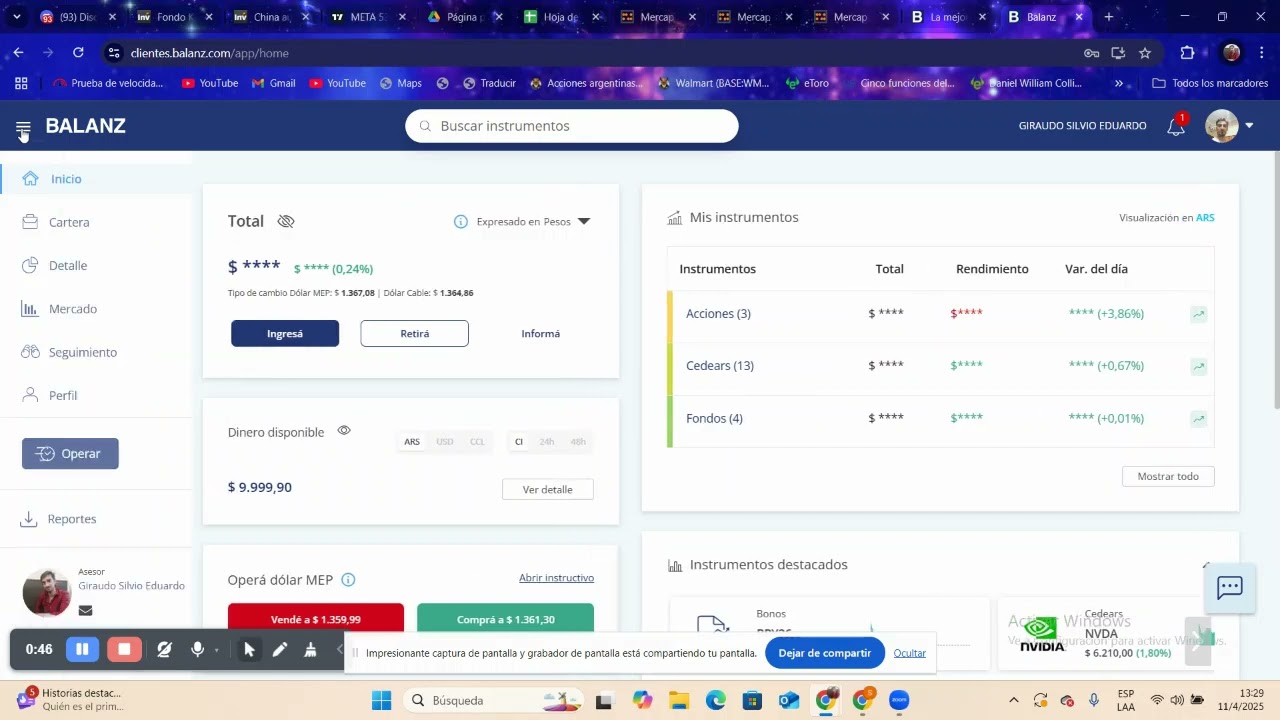This screenshot has width=1280, height=720.
Task: Open the Chrome tab search dropdown
Action: point(17,17)
